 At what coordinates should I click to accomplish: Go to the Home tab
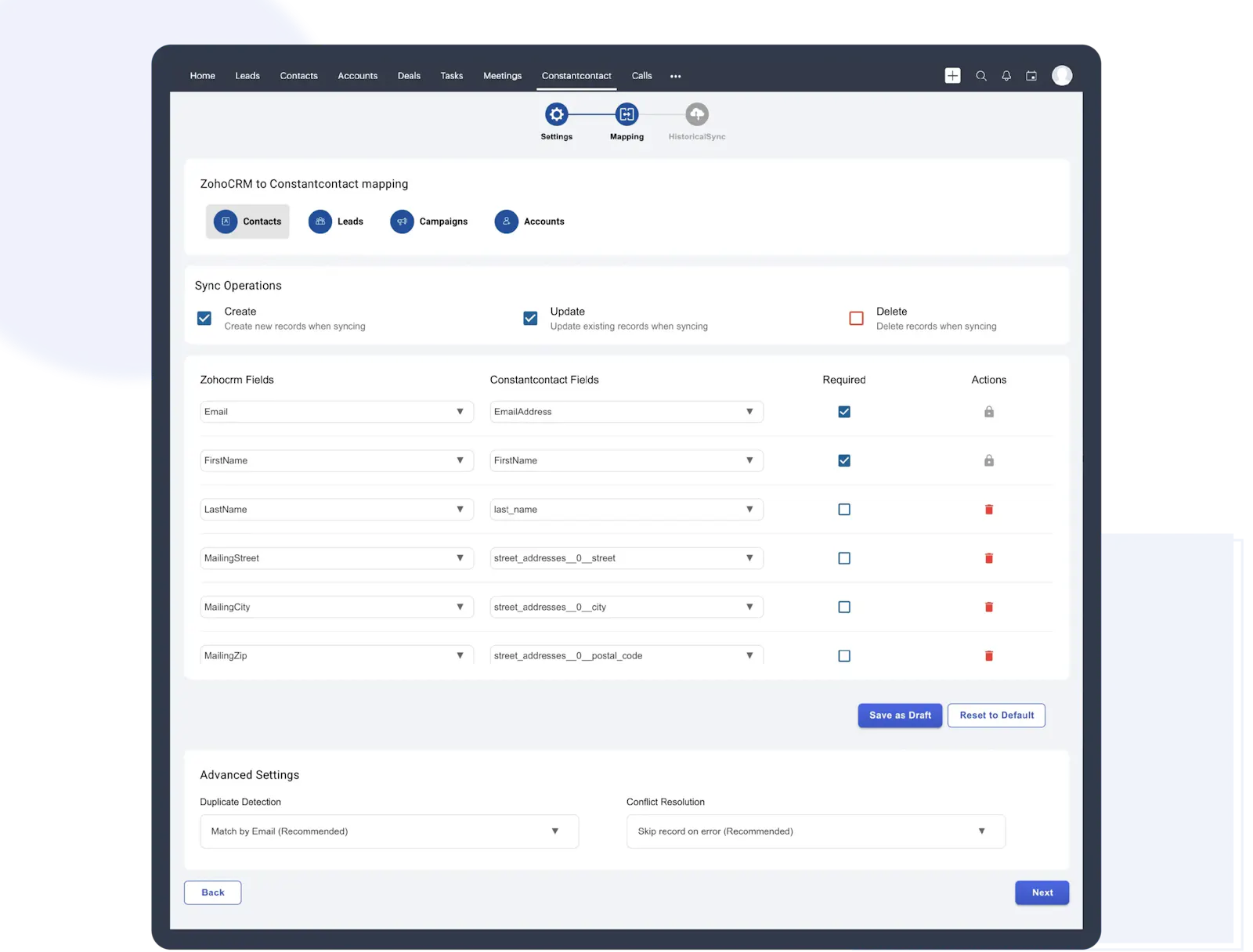[202, 76]
